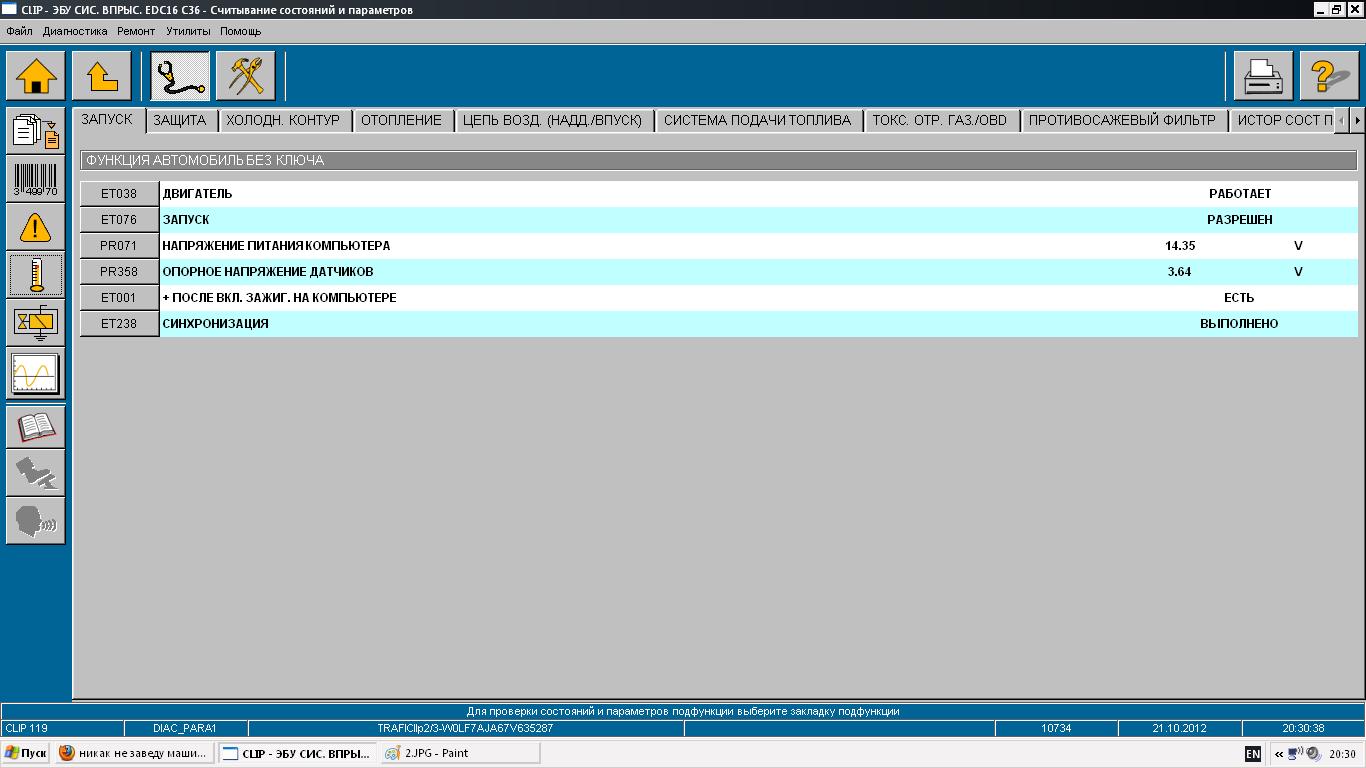Switch to ТОКС. ОТР. ГАЗ./OBD tab

[940, 120]
